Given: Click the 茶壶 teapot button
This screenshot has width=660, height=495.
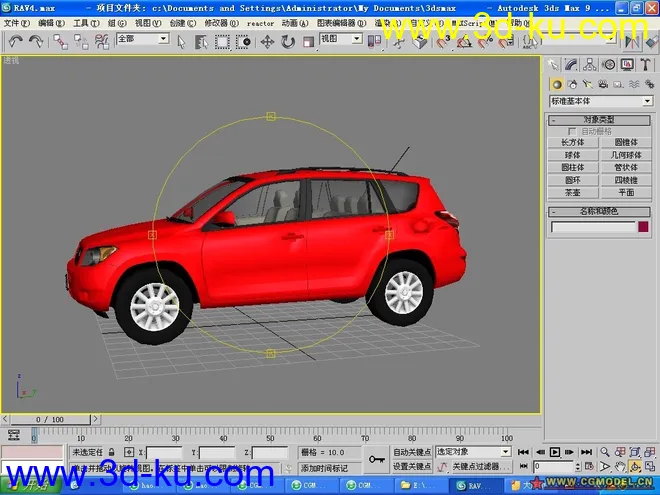Looking at the screenshot, I should coord(573,193).
